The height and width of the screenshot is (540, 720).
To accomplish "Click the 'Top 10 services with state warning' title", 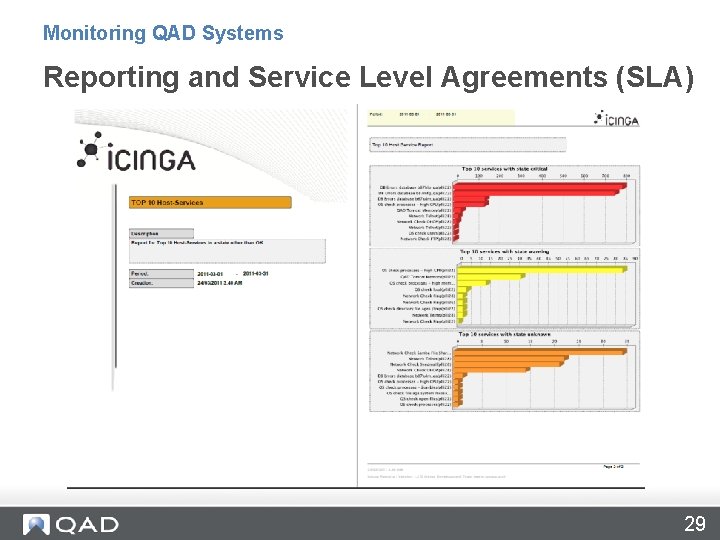I will (x=504, y=252).
